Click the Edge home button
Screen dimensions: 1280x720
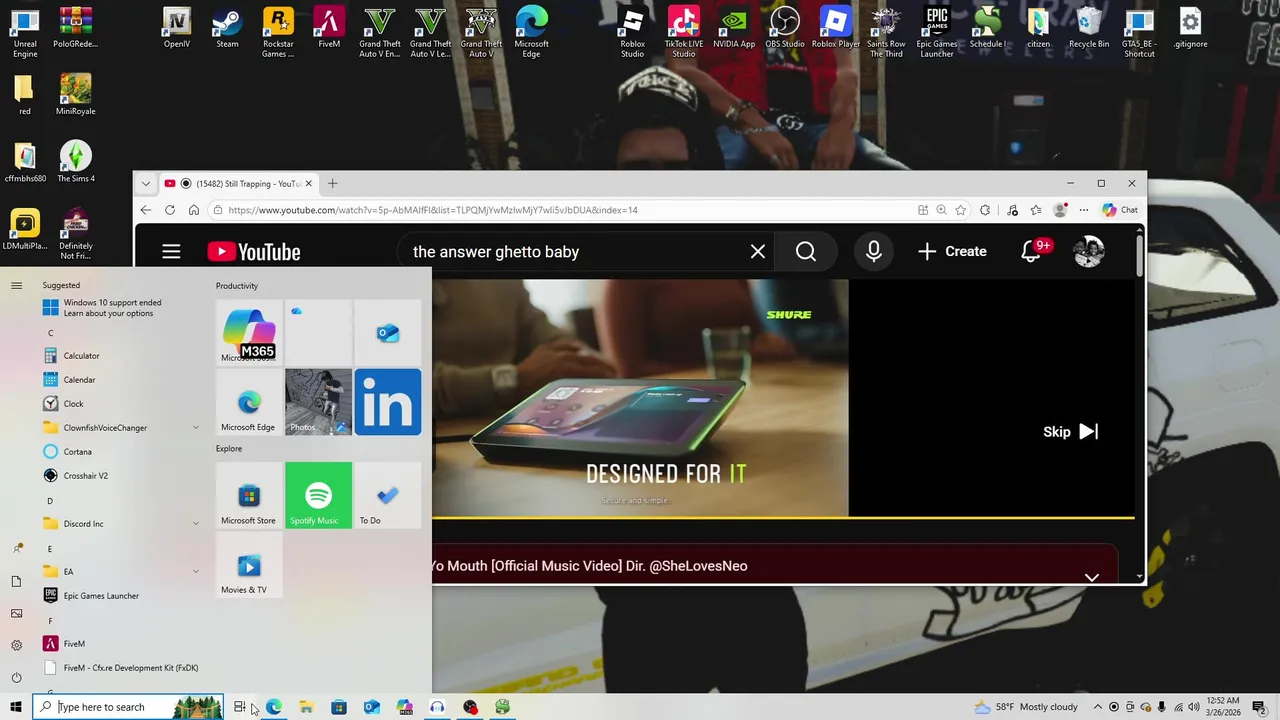(194, 210)
